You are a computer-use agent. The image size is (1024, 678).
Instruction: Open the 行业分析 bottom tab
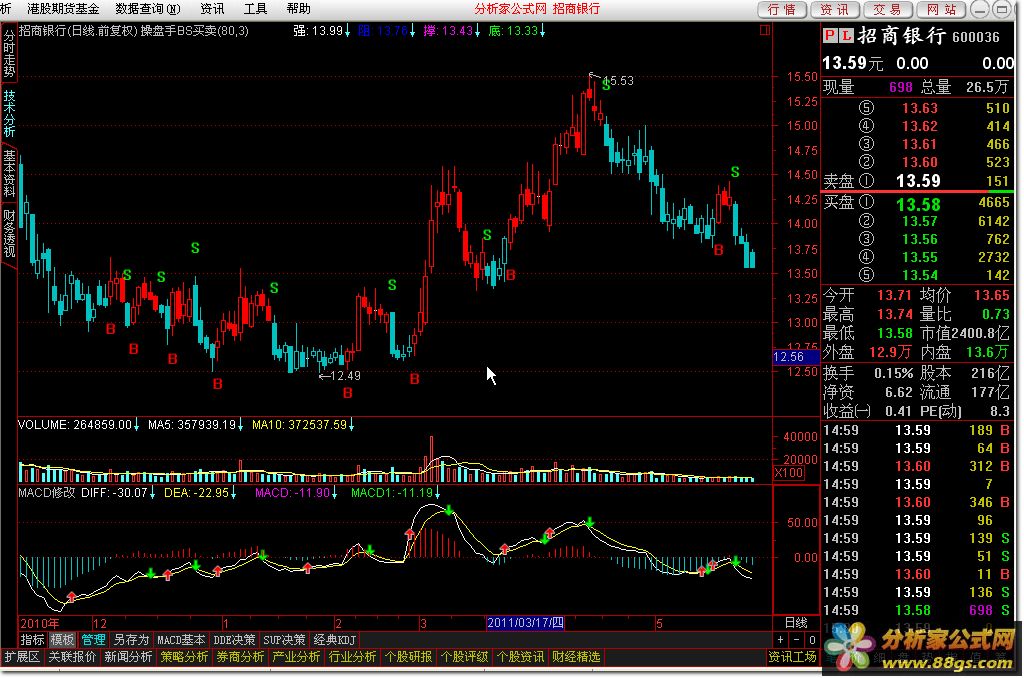click(x=352, y=657)
